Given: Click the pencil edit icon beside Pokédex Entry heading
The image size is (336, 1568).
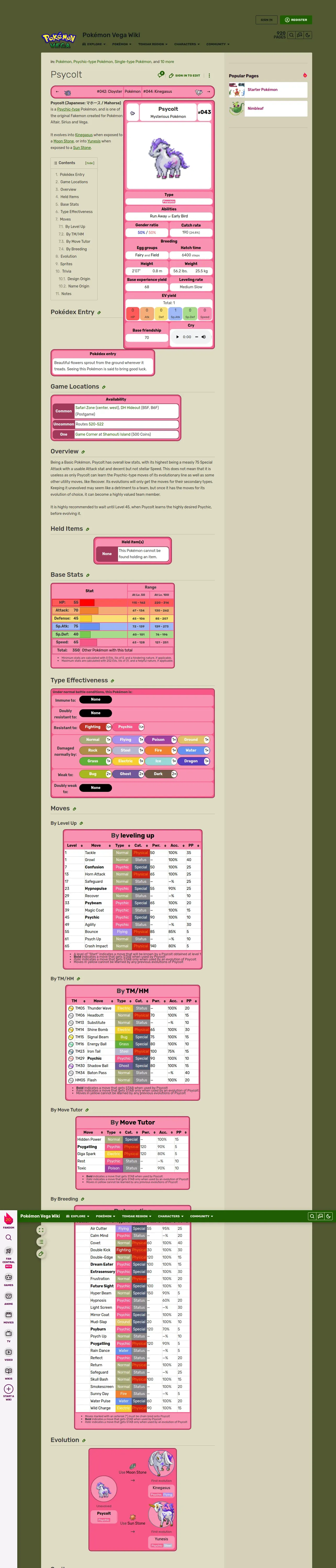Looking at the screenshot, I should click(x=99, y=312).
